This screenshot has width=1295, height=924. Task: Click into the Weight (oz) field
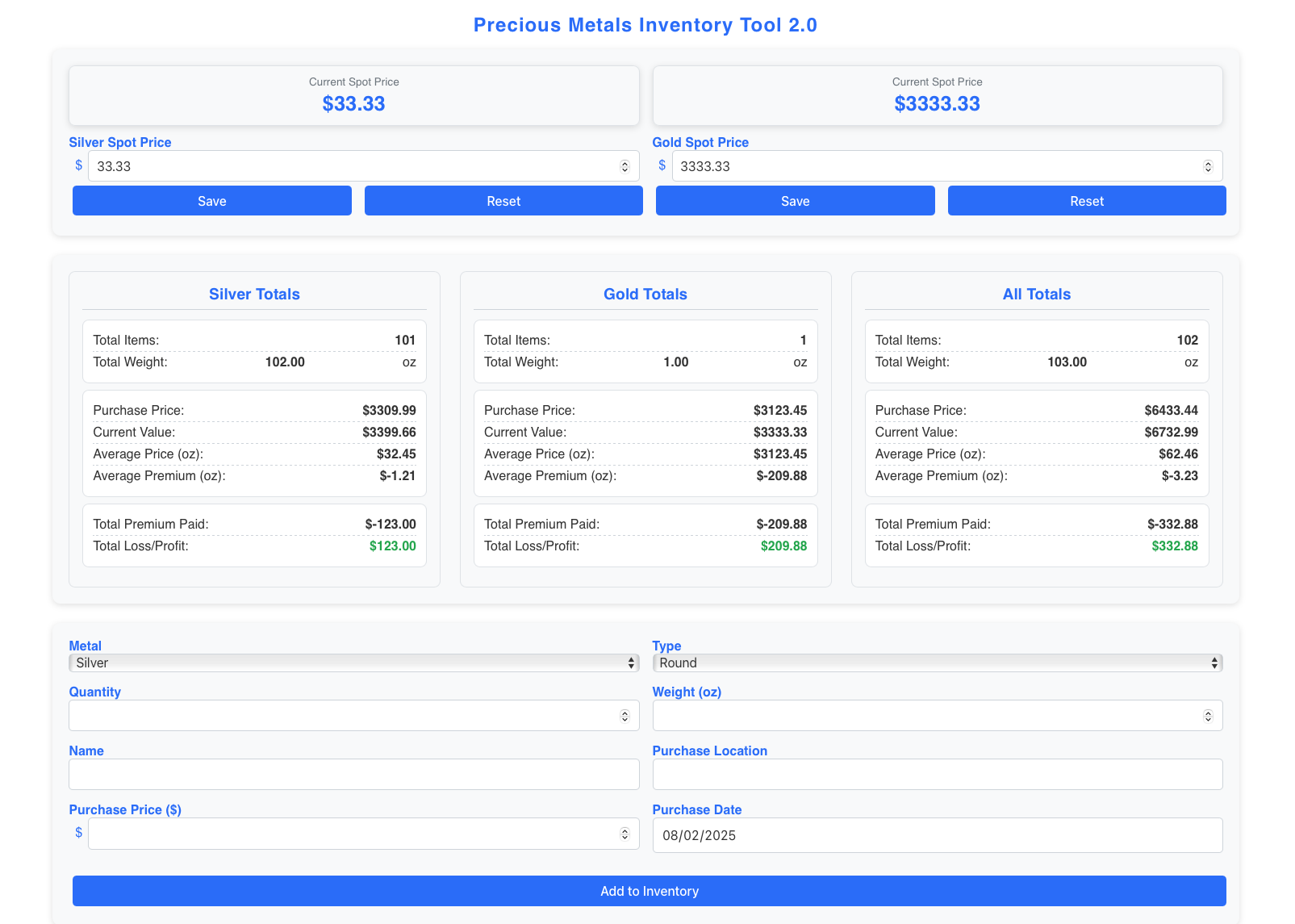point(938,716)
